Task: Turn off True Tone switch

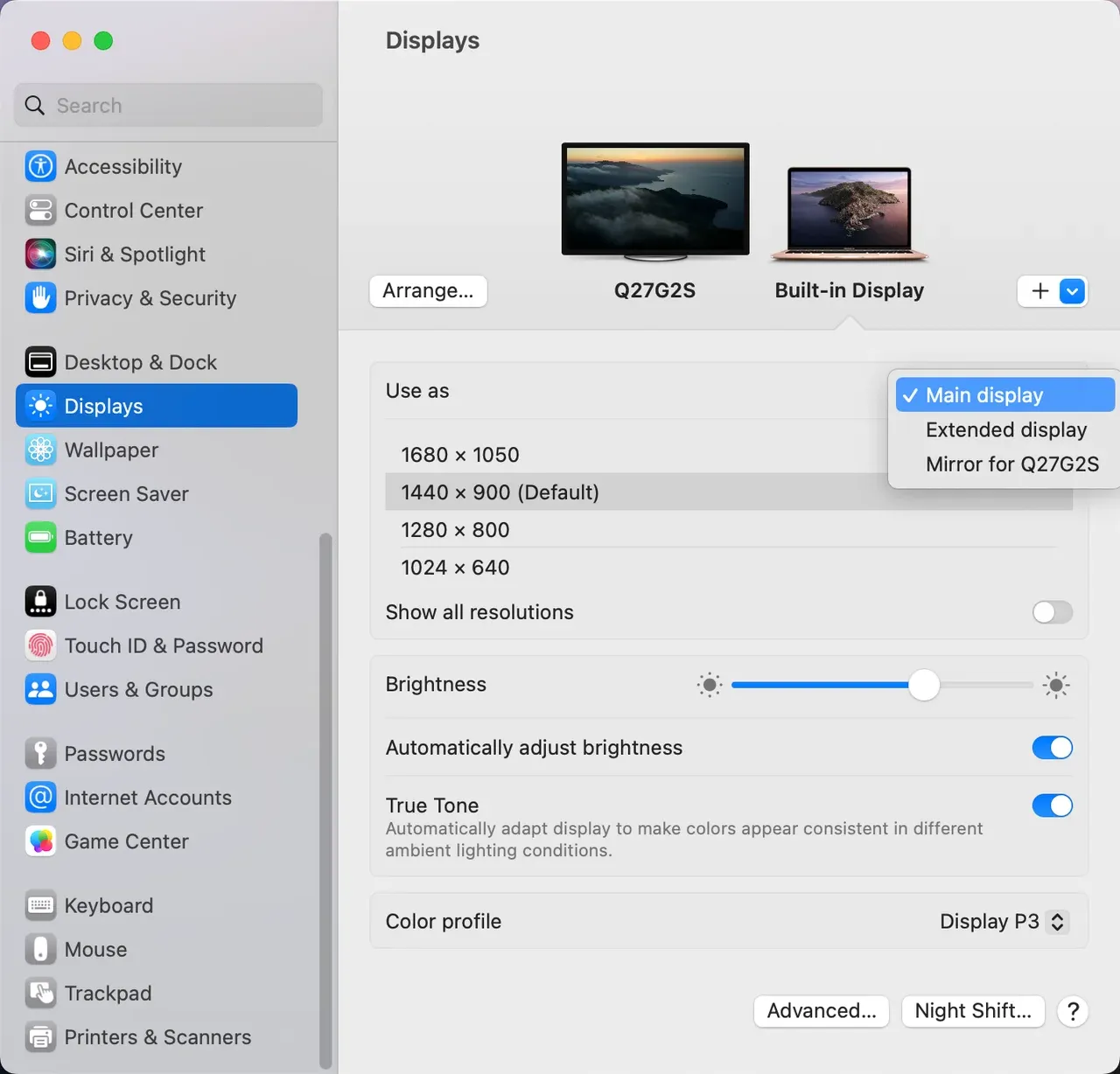Action: (1053, 805)
